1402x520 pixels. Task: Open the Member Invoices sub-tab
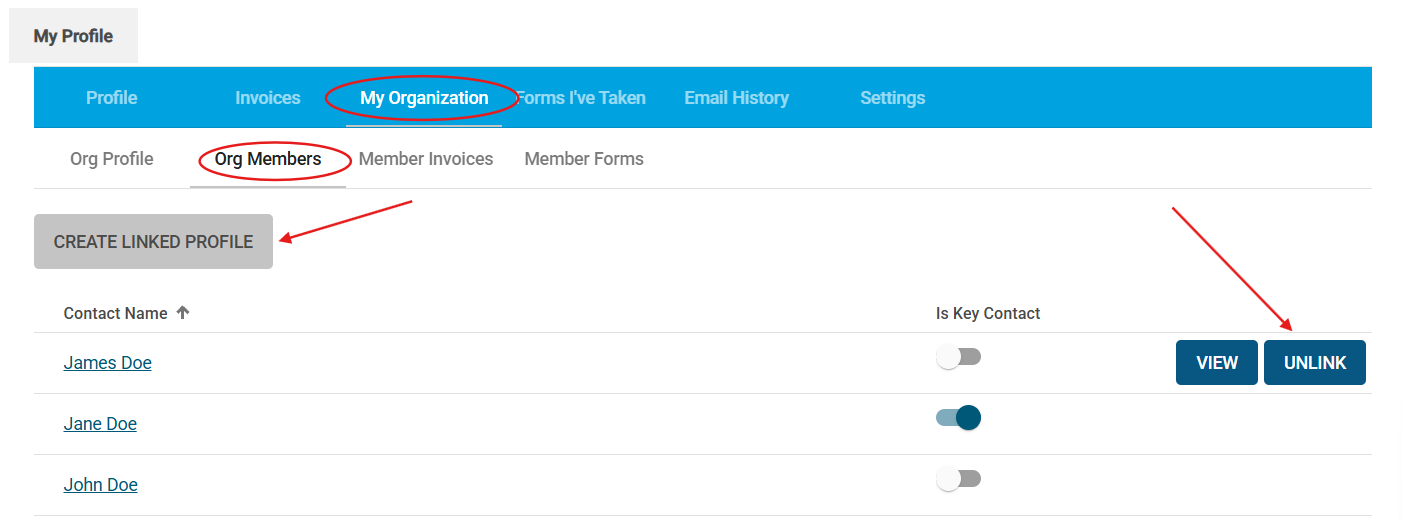(426, 159)
